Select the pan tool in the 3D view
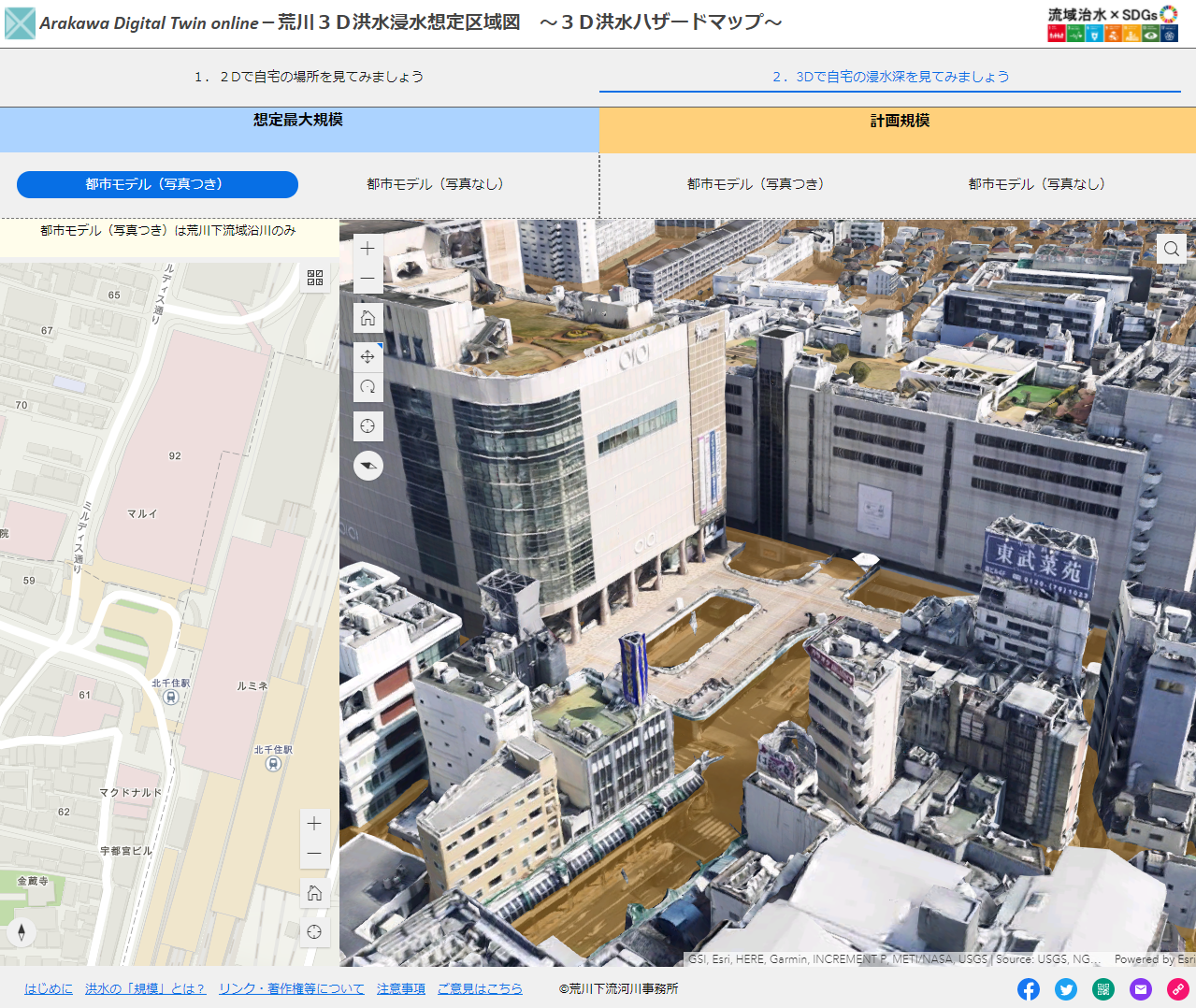 pos(367,356)
